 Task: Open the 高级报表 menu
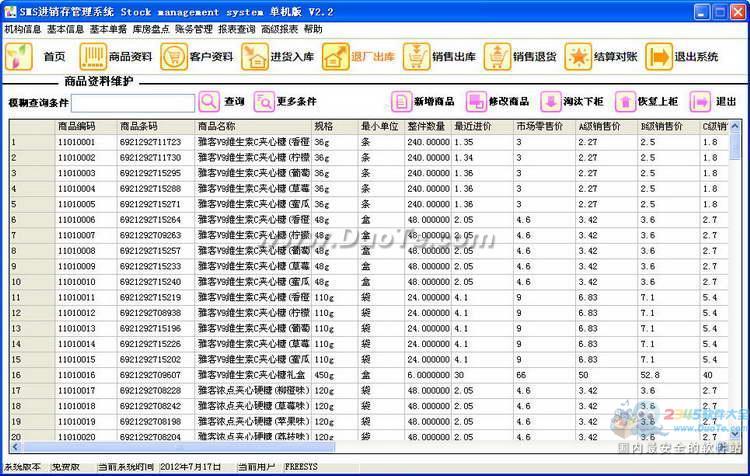(279, 29)
